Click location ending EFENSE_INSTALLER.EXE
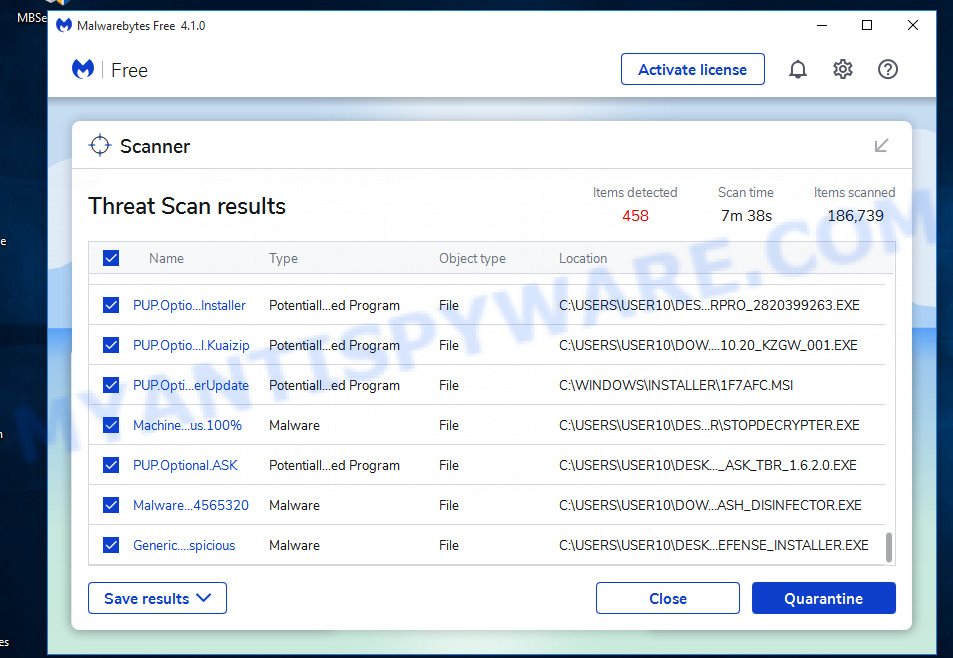 [x=714, y=545]
